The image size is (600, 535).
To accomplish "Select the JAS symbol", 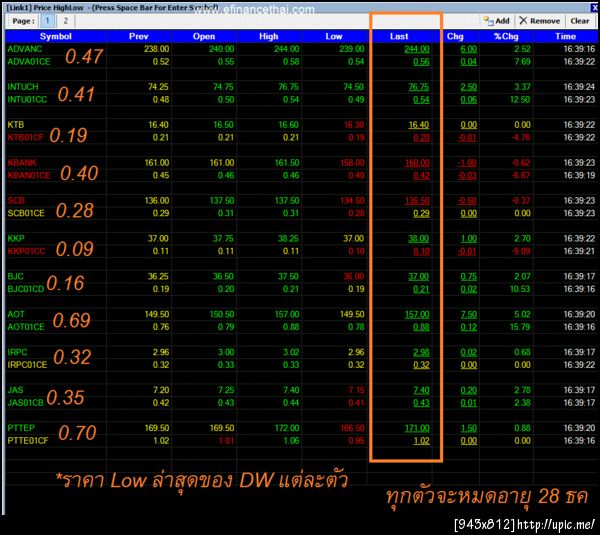I will point(16,390).
